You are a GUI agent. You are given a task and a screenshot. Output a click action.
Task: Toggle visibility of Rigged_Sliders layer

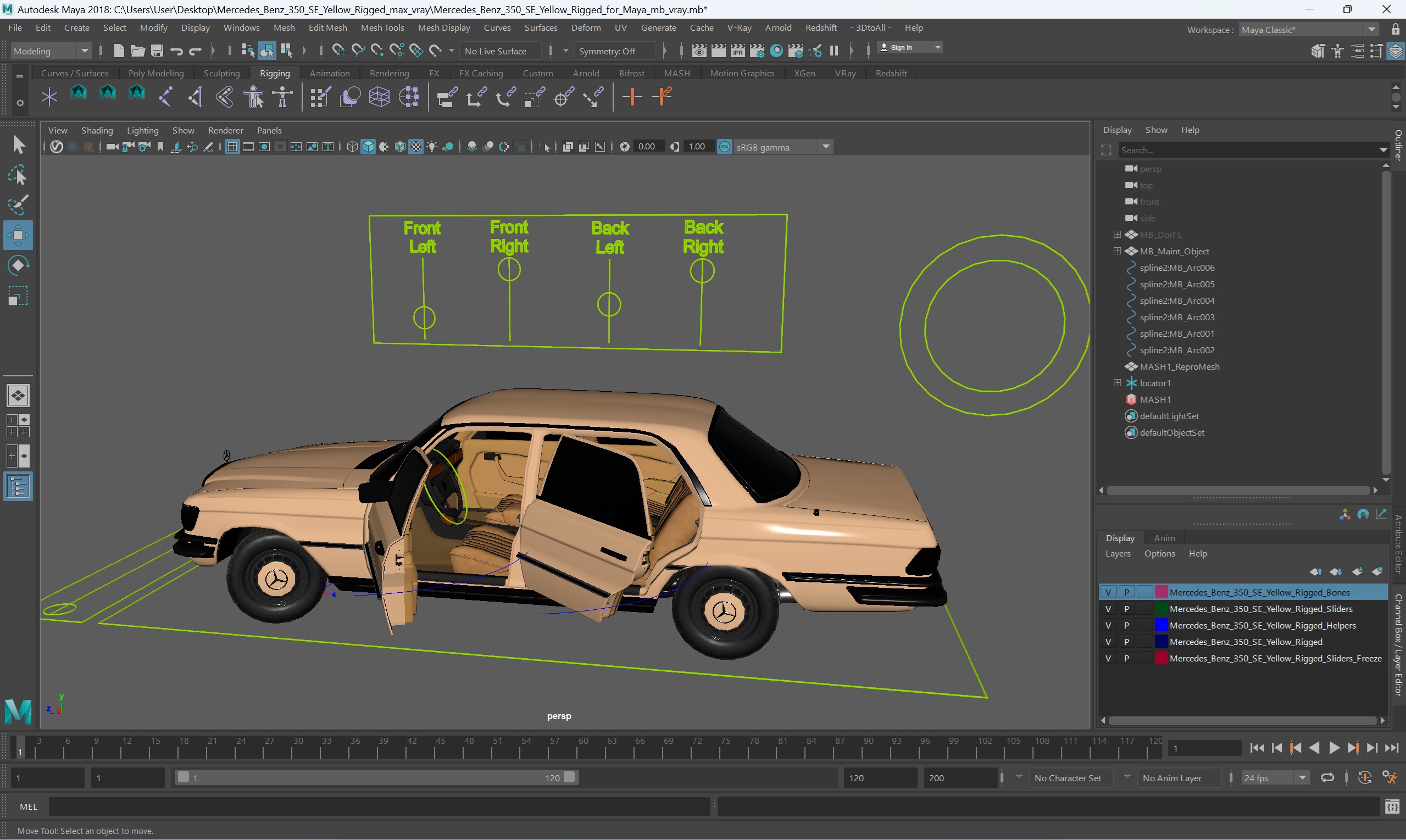1108,609
